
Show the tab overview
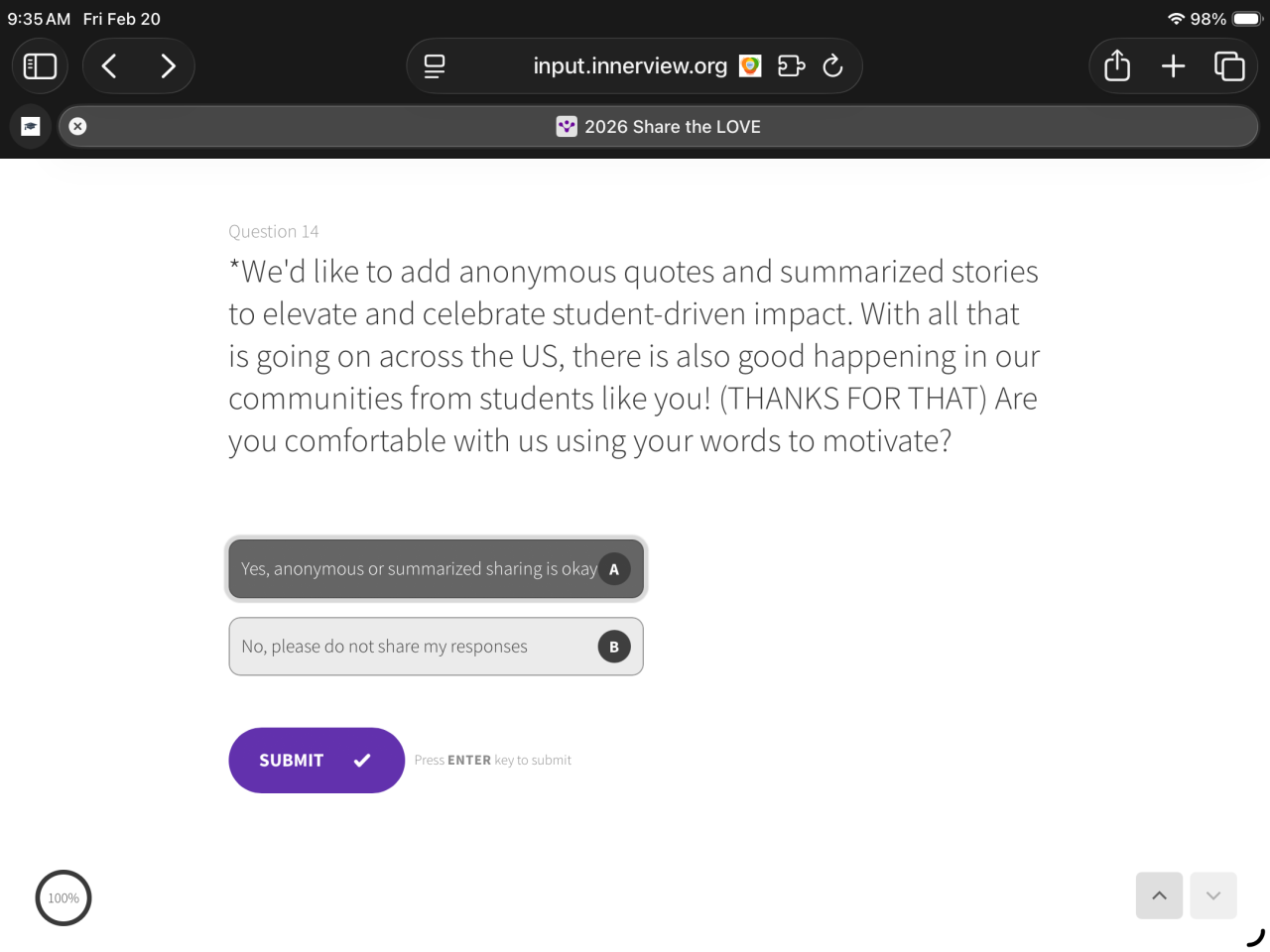click(x=1229, y=66)
